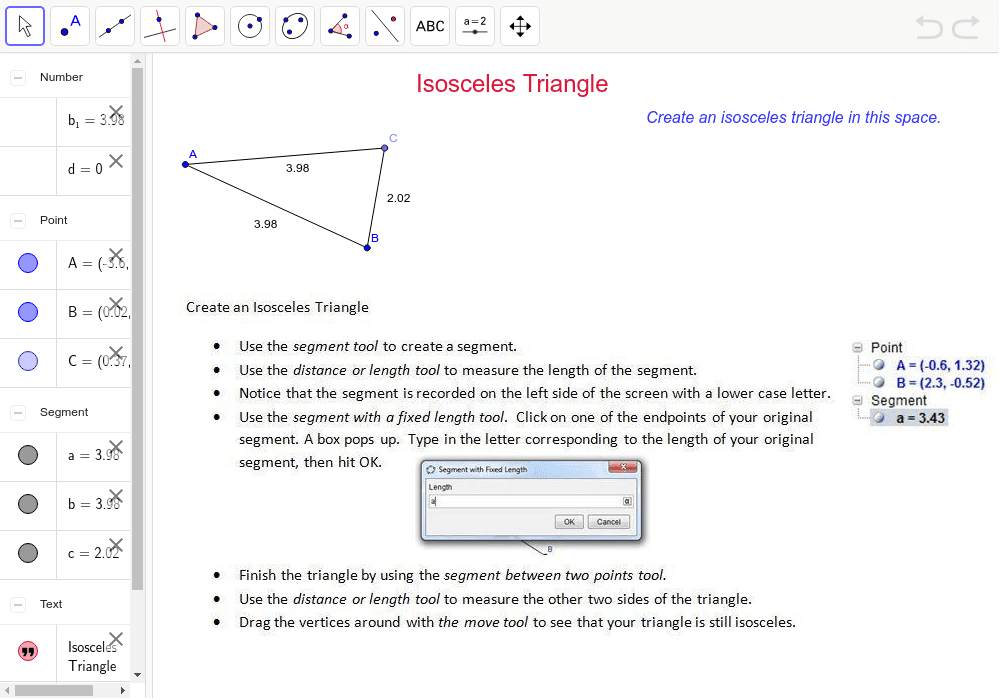Toggle visibility of point B

pyautogui.click(x=28, y=312)
